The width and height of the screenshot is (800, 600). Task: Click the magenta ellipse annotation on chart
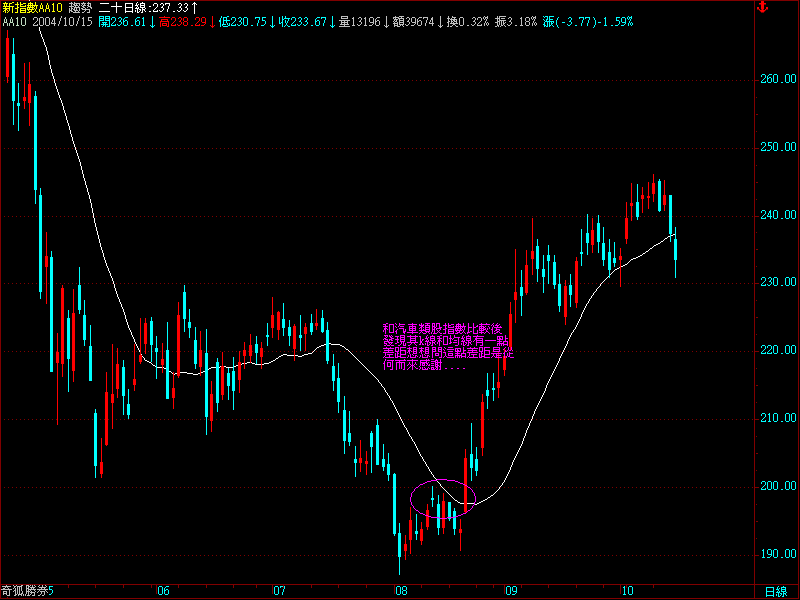tap(442, 497)
